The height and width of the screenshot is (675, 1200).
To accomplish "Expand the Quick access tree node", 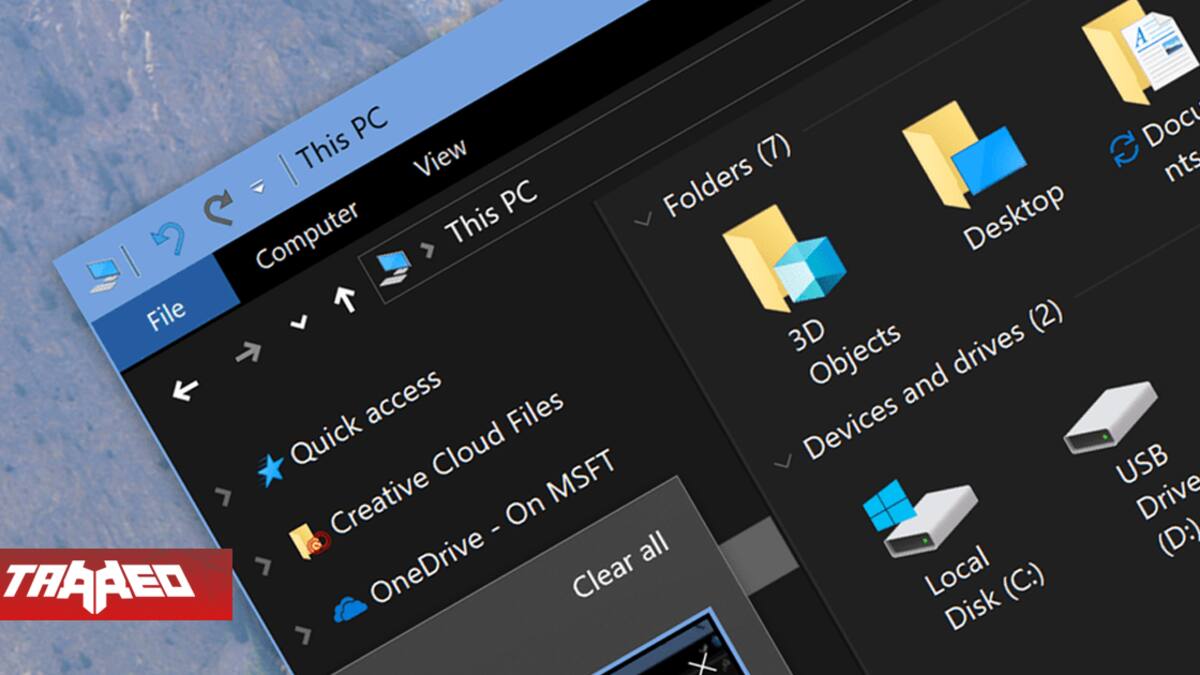I will (223, 495).
